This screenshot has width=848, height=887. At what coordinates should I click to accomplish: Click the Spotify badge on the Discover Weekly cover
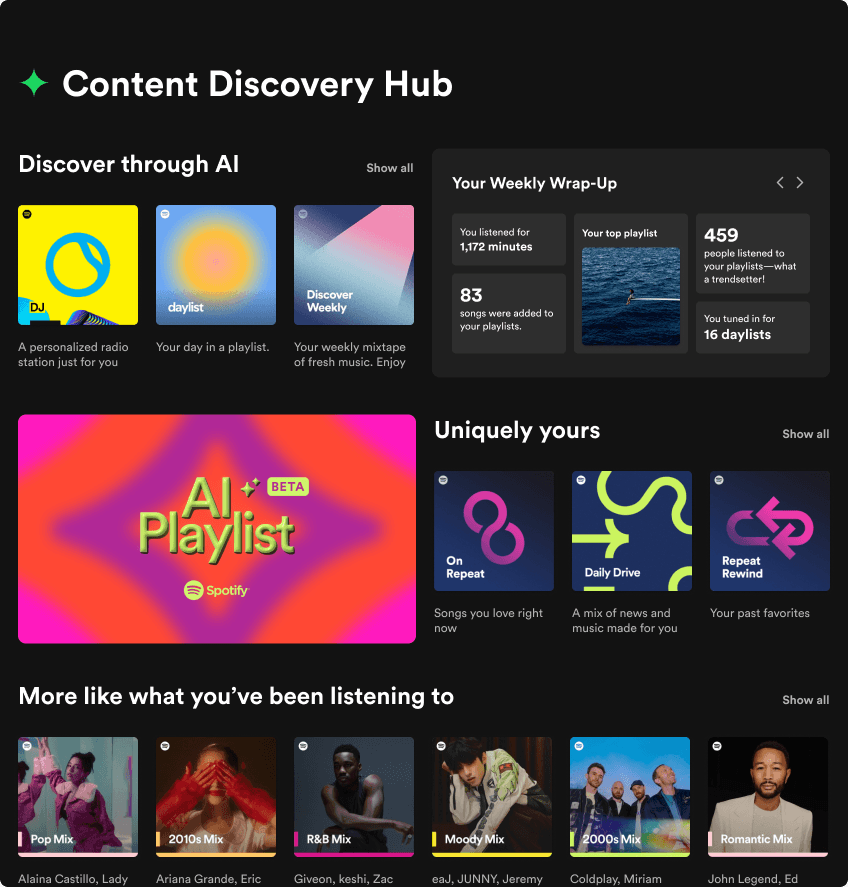(303, 214)
